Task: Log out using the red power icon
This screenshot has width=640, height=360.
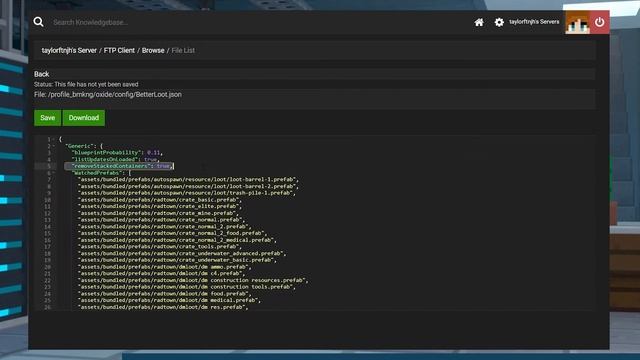Action: [599, 22]
